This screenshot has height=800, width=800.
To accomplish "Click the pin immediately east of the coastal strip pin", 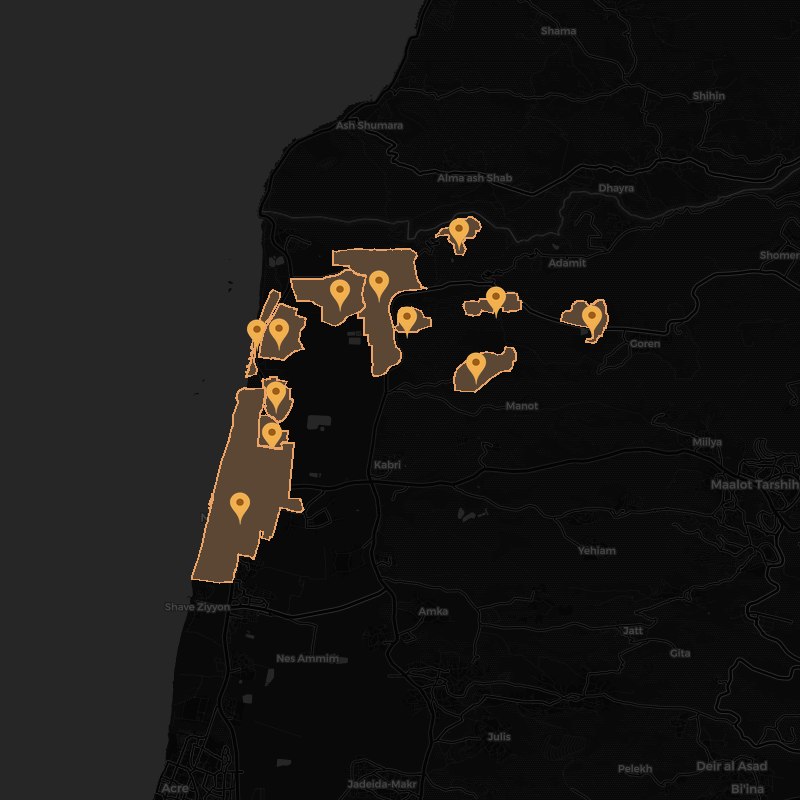I will [x=279, y=332].
